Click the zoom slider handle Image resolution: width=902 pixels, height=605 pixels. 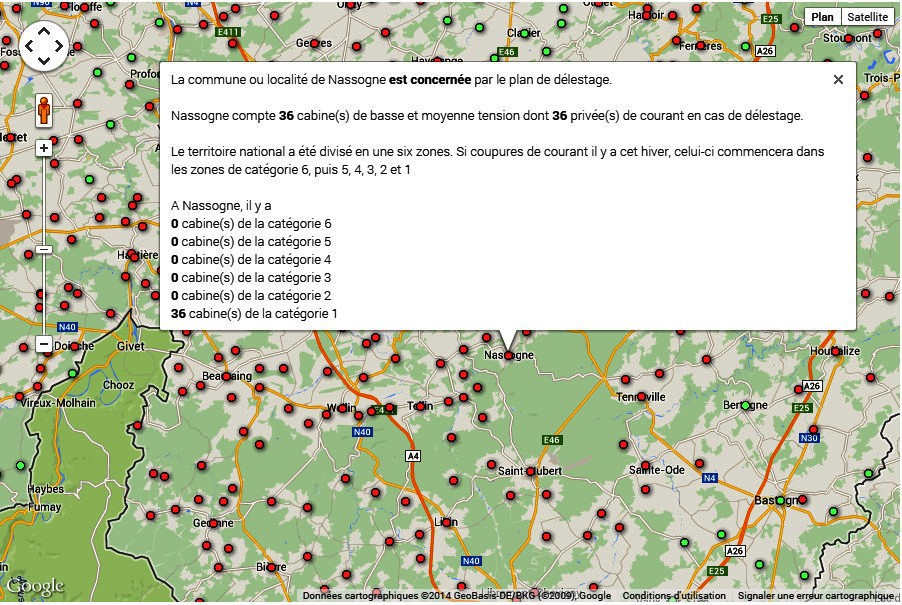point(44,250)
